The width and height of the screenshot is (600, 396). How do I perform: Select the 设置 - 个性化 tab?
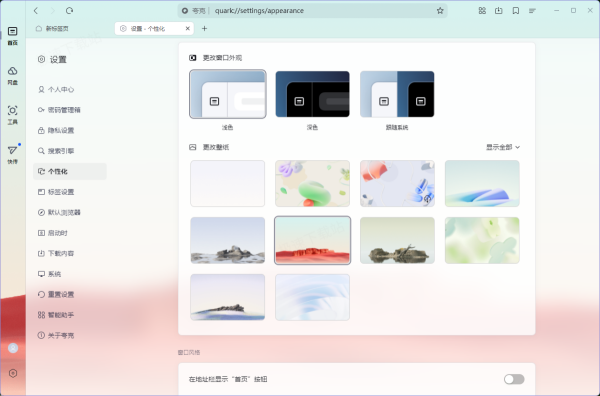coord(154,28)
